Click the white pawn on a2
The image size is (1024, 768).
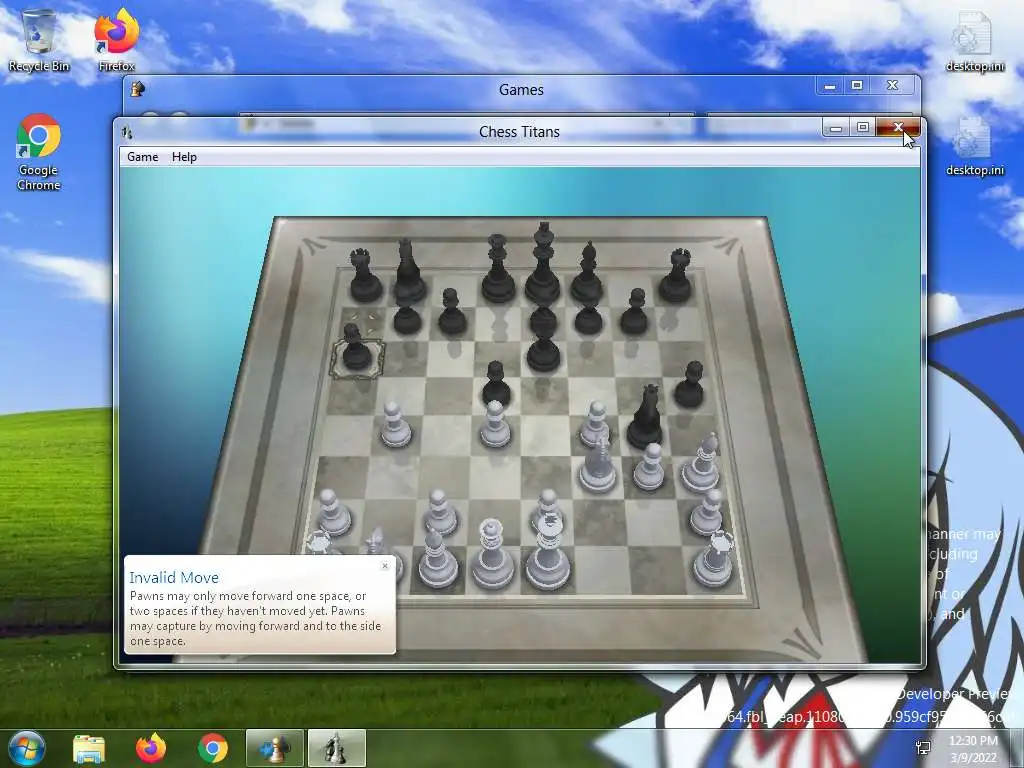(x=334, y=514)
